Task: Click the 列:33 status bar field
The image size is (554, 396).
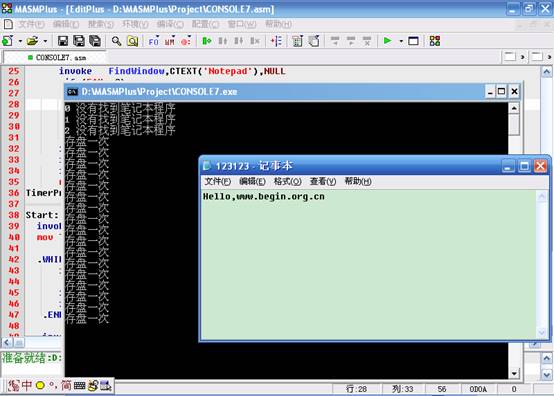Action: [x=402, y=389]
